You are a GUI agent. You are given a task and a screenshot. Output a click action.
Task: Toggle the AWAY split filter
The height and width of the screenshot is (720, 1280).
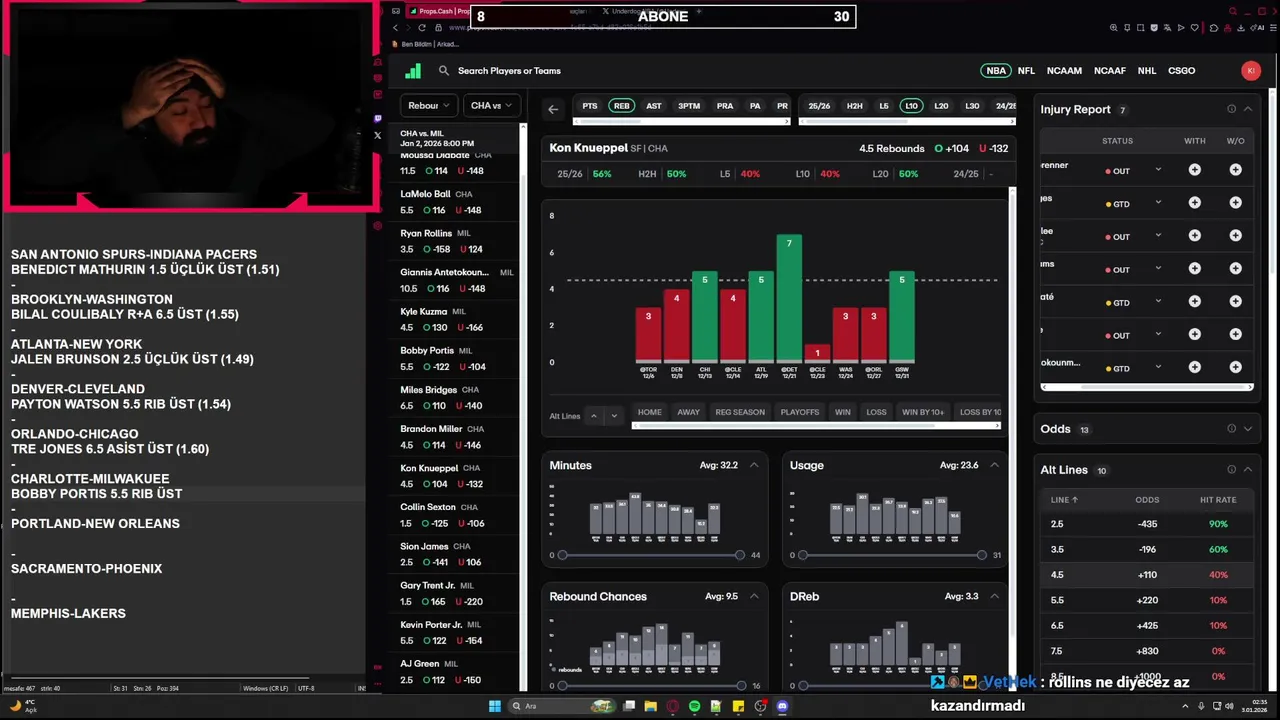coord(688,412)
